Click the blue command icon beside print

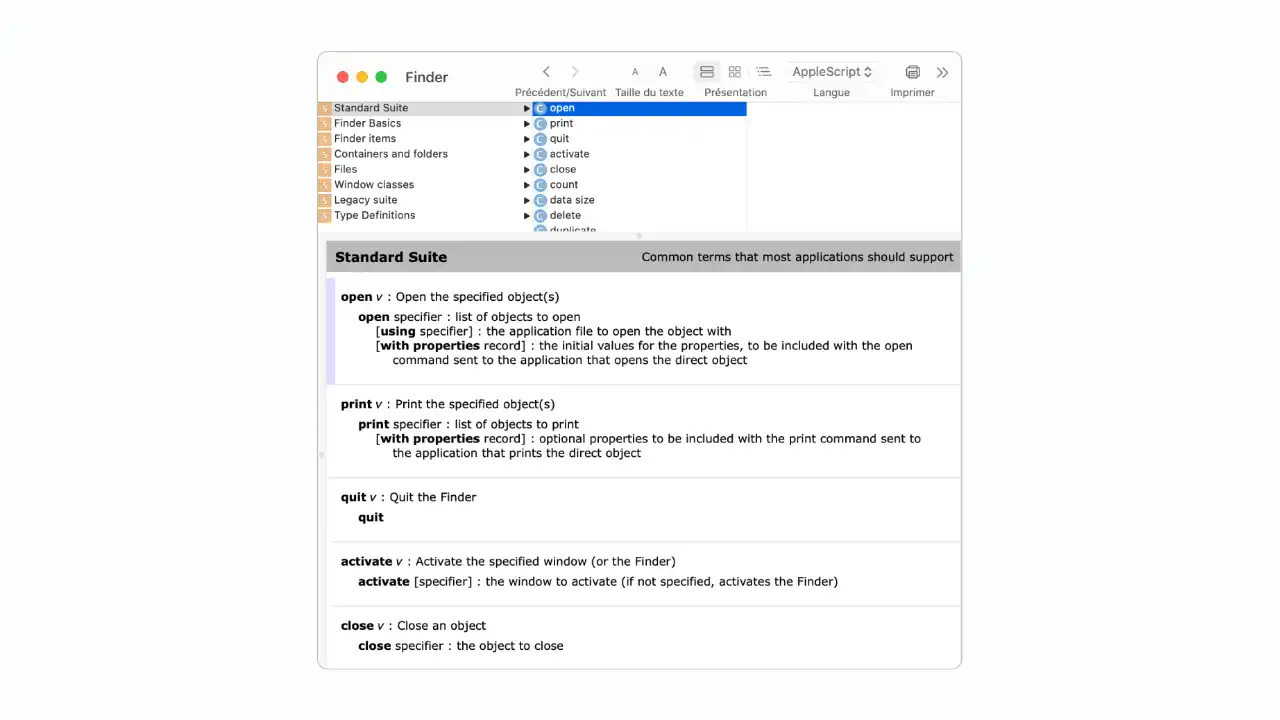(540, 124)
